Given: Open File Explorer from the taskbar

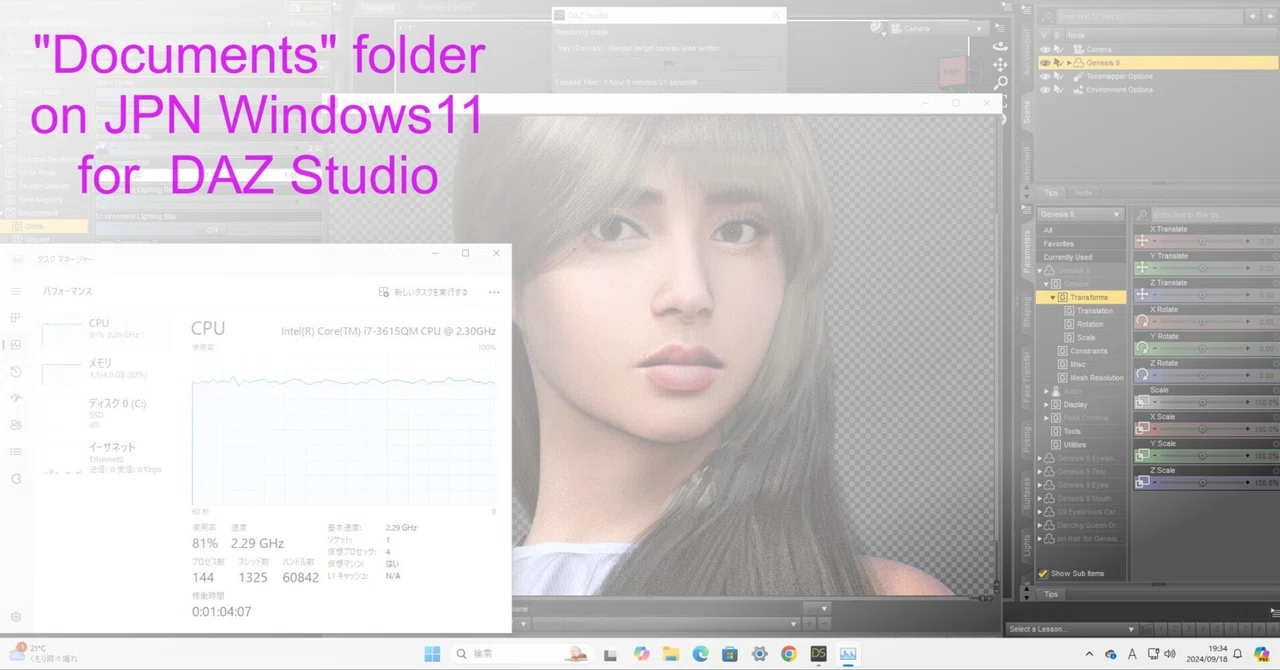Looking at the screenshot, I should point(671,654).
